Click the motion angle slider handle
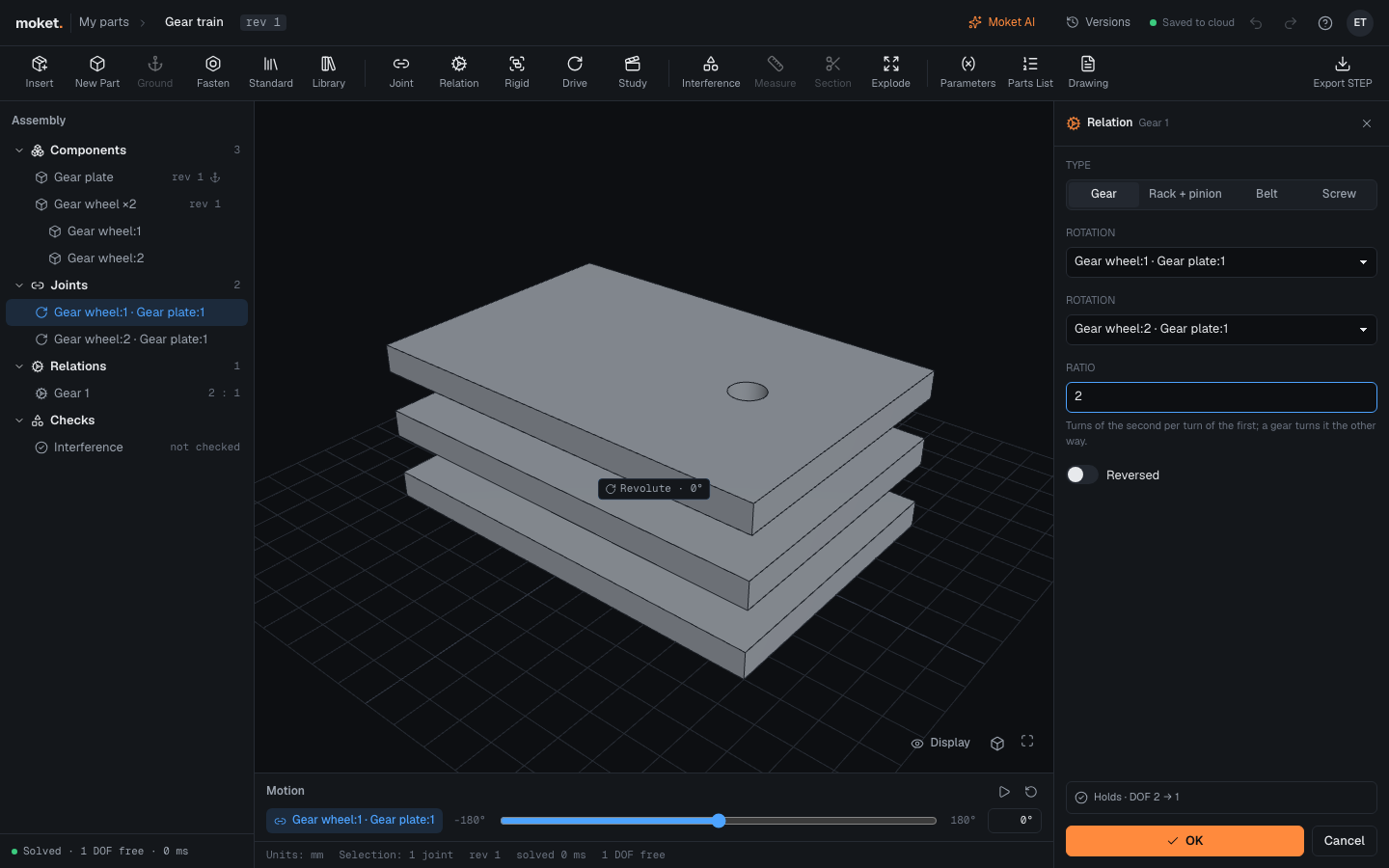The image size is (1389, 868). [x=719, y=821]
